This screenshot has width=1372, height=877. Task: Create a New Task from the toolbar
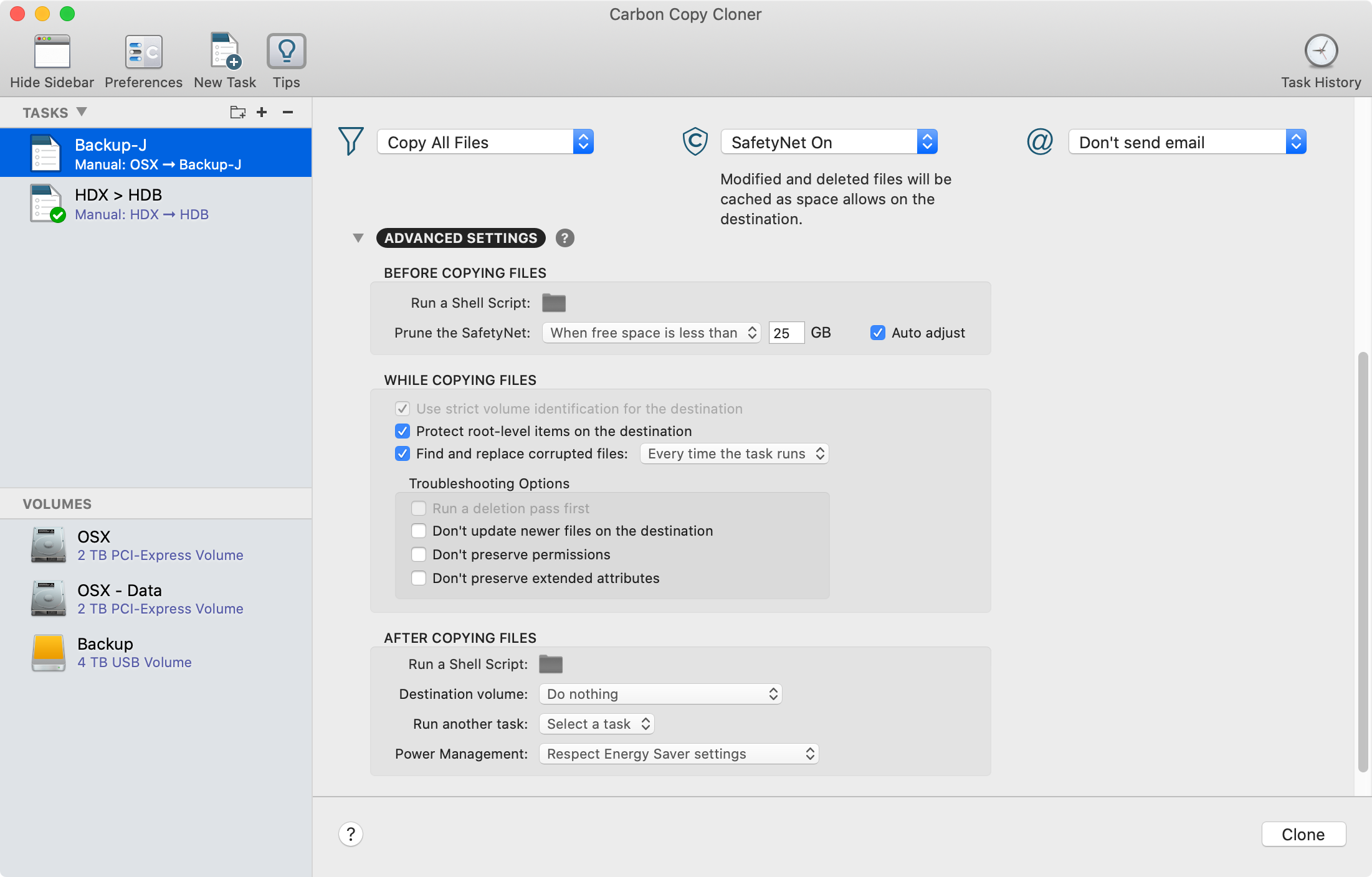(x=225, y=52)
